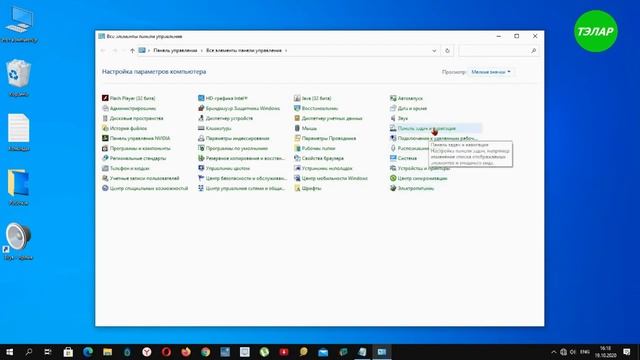Open taskbar search magnifier
The width and height of the screenshot is (640, 360).
(29, 352)
